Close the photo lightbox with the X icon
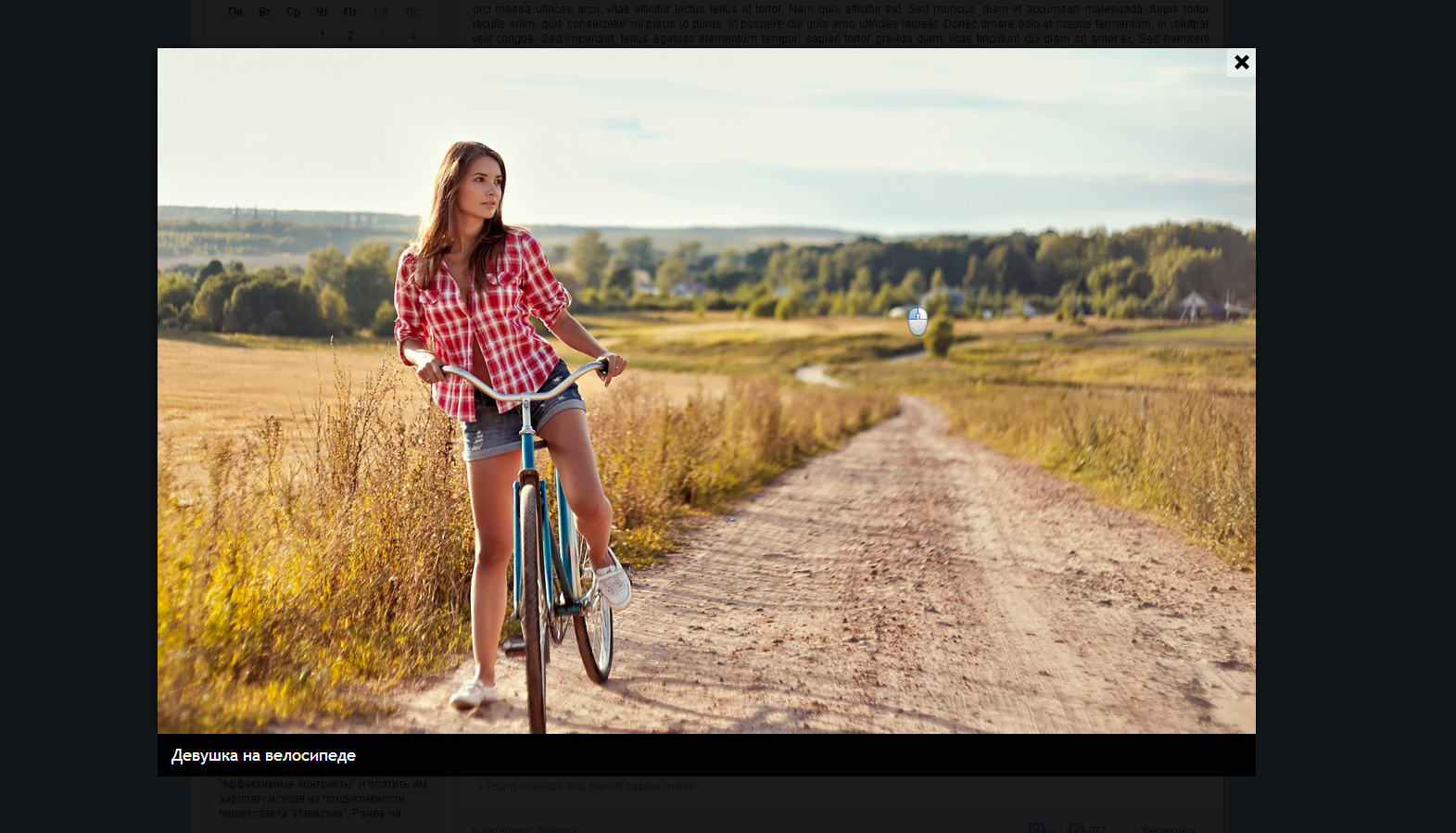The image size is (1456, 833). pos(1241,62)
